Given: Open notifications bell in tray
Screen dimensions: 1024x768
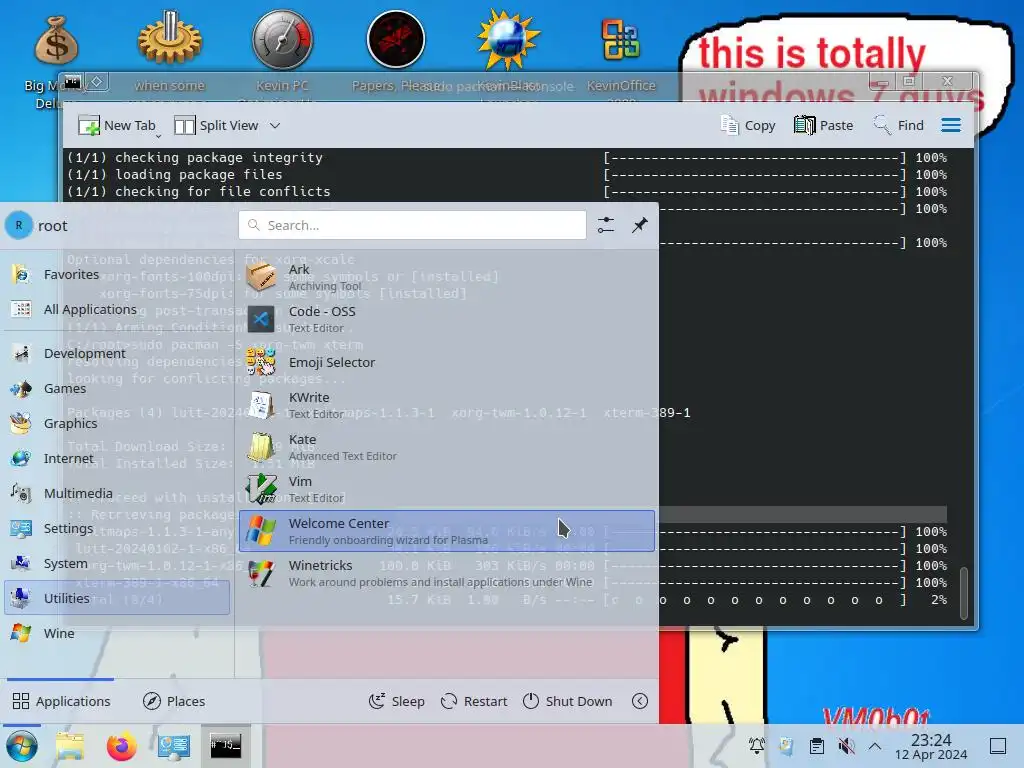Looking at the screenshot, I should pos(757,745).
